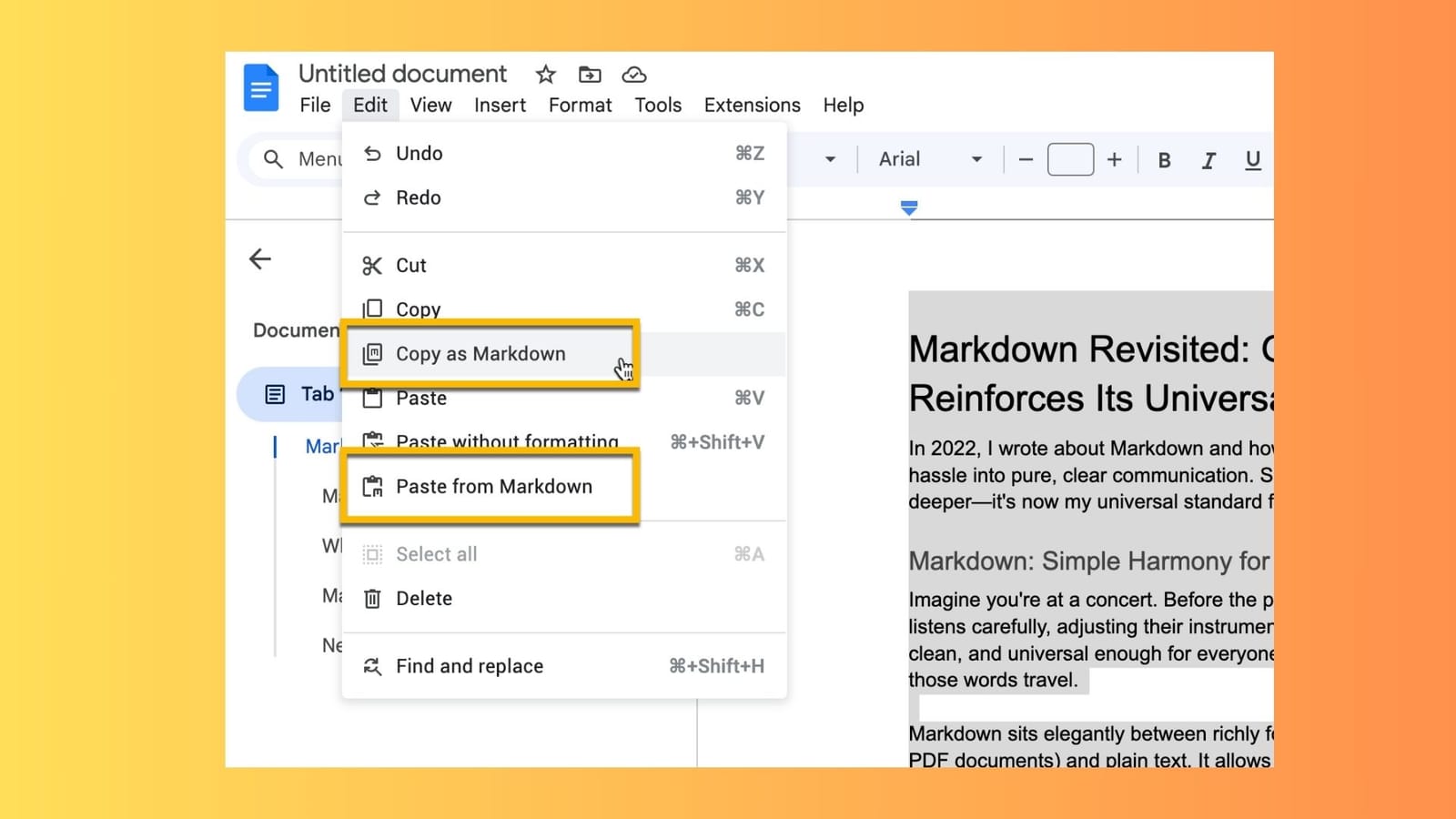Click the font size input box
This screenshot has height=819, width=1456.
[1070, 159]
